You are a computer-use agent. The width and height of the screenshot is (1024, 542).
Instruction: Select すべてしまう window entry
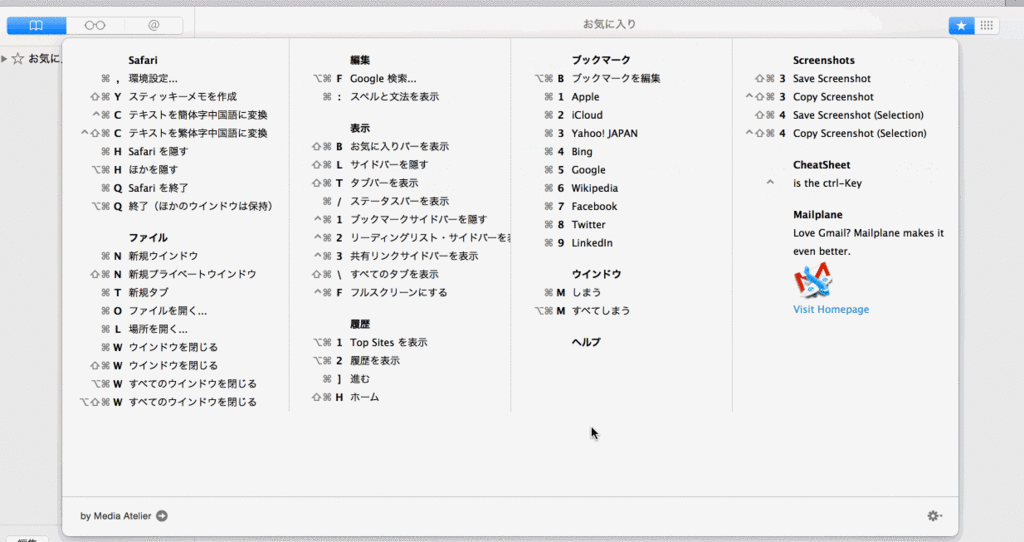(x=601, y=311)
